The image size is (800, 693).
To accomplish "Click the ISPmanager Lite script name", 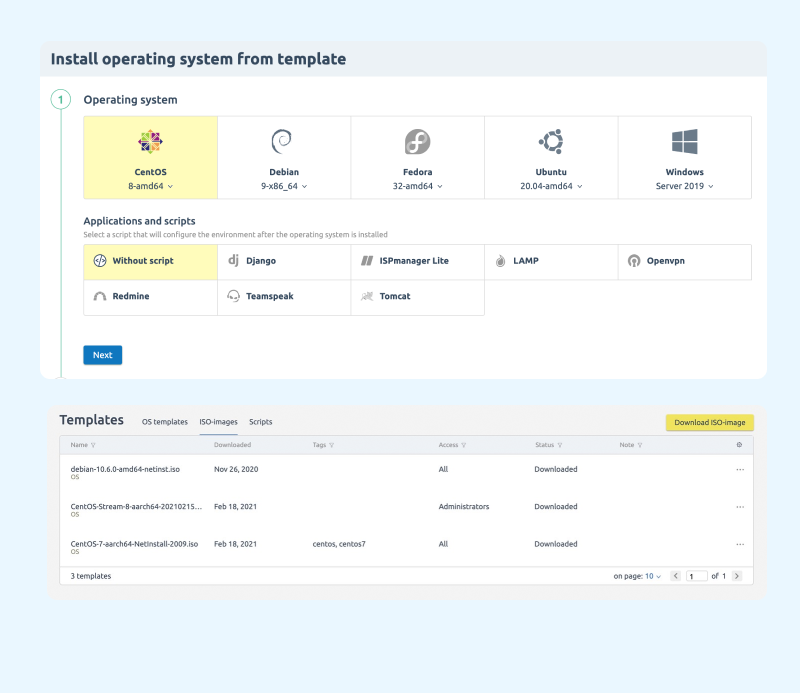I will [414, 261].
